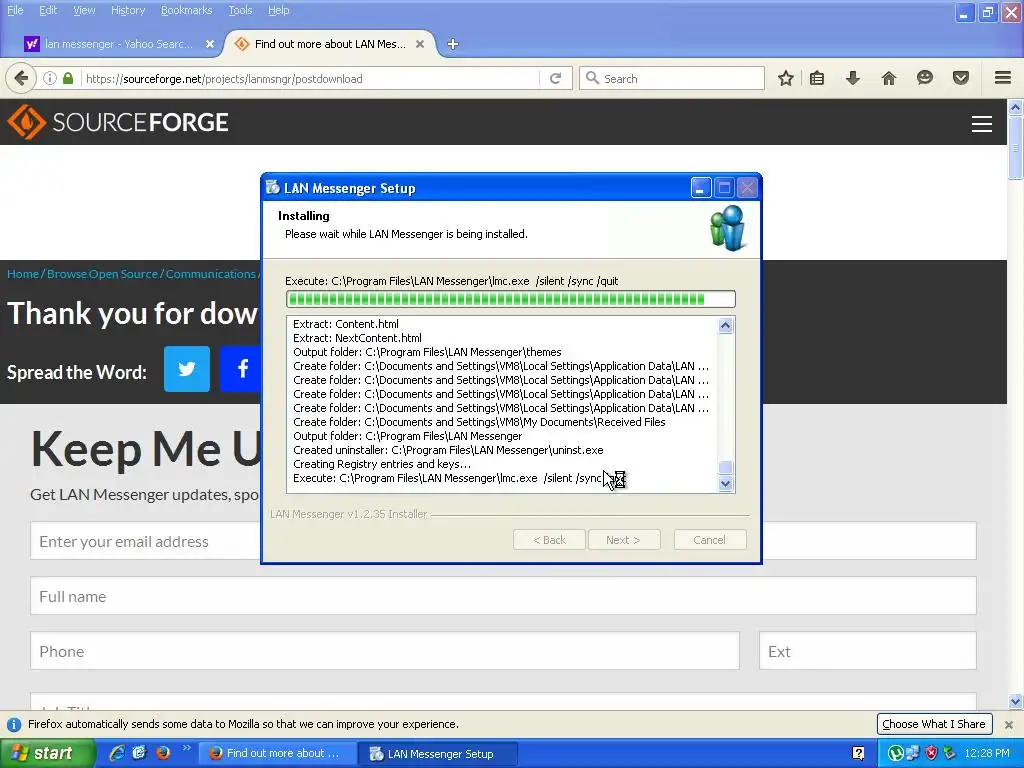
Task: Open the SourceForge site hamburger menu
Action: (x=982, y=123)
